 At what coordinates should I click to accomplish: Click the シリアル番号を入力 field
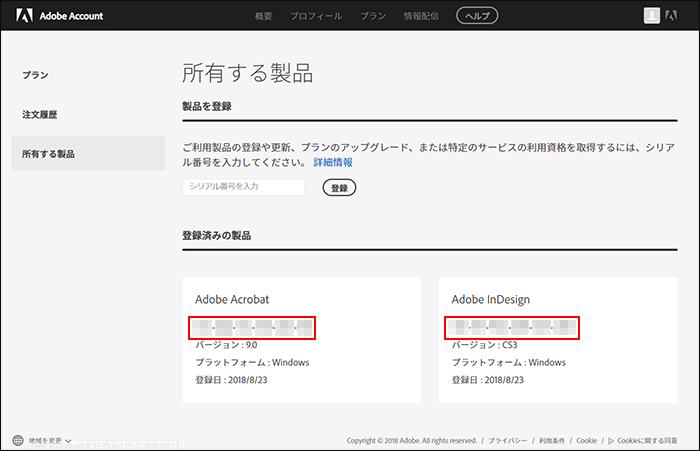point(244,187)
